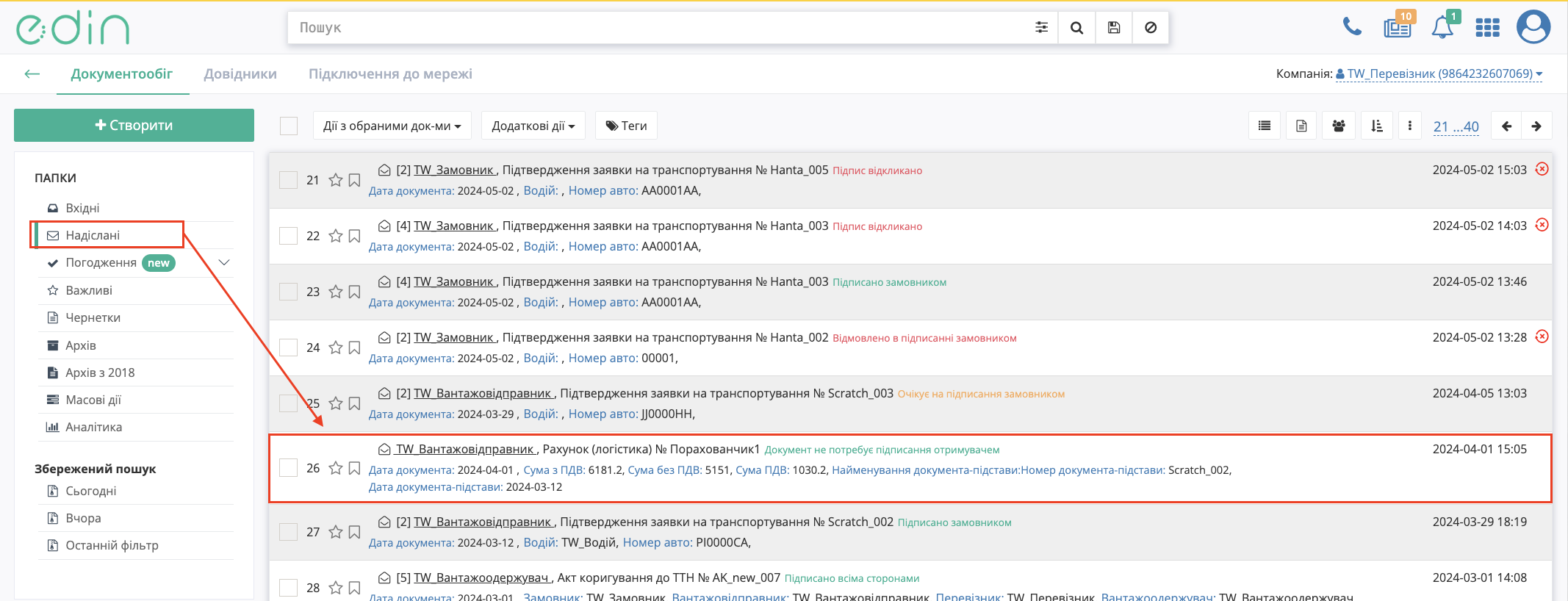Expand the "Додаткові дії" dropdown
The image size is (1568, 601).
(533, 126)
